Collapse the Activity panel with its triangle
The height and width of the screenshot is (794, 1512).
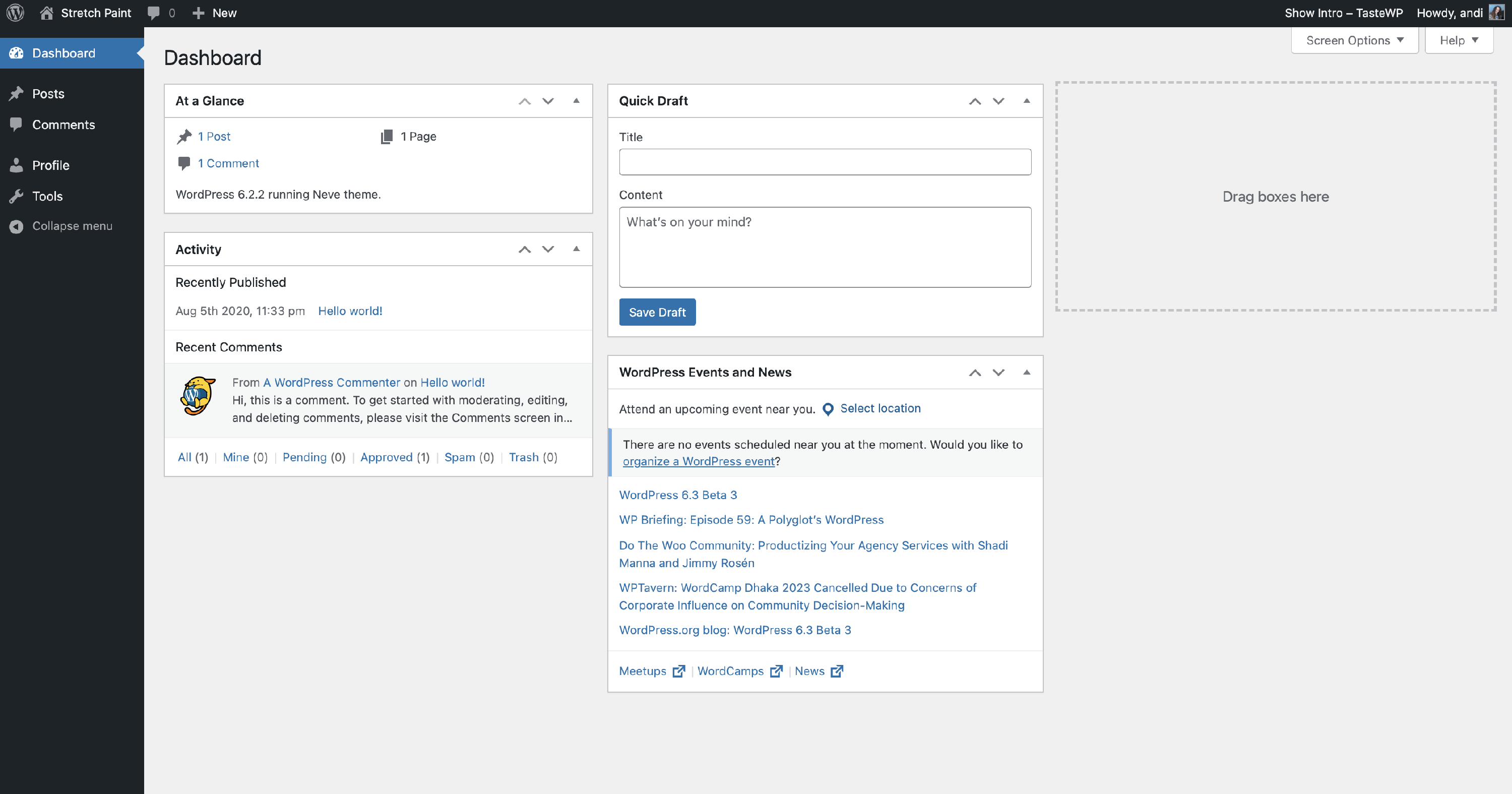(x=576, y=249)
